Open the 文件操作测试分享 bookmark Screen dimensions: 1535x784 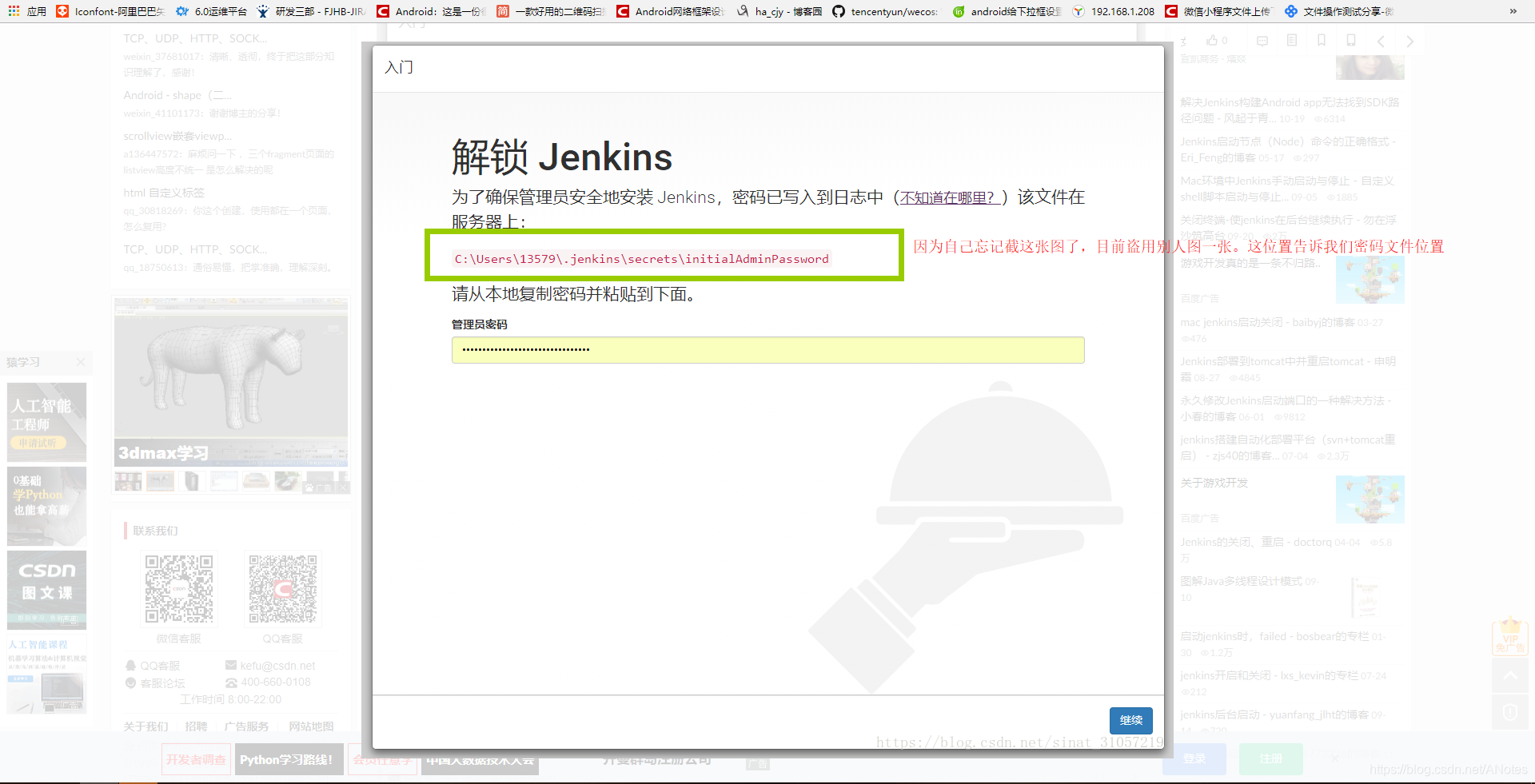[1340, 11]
